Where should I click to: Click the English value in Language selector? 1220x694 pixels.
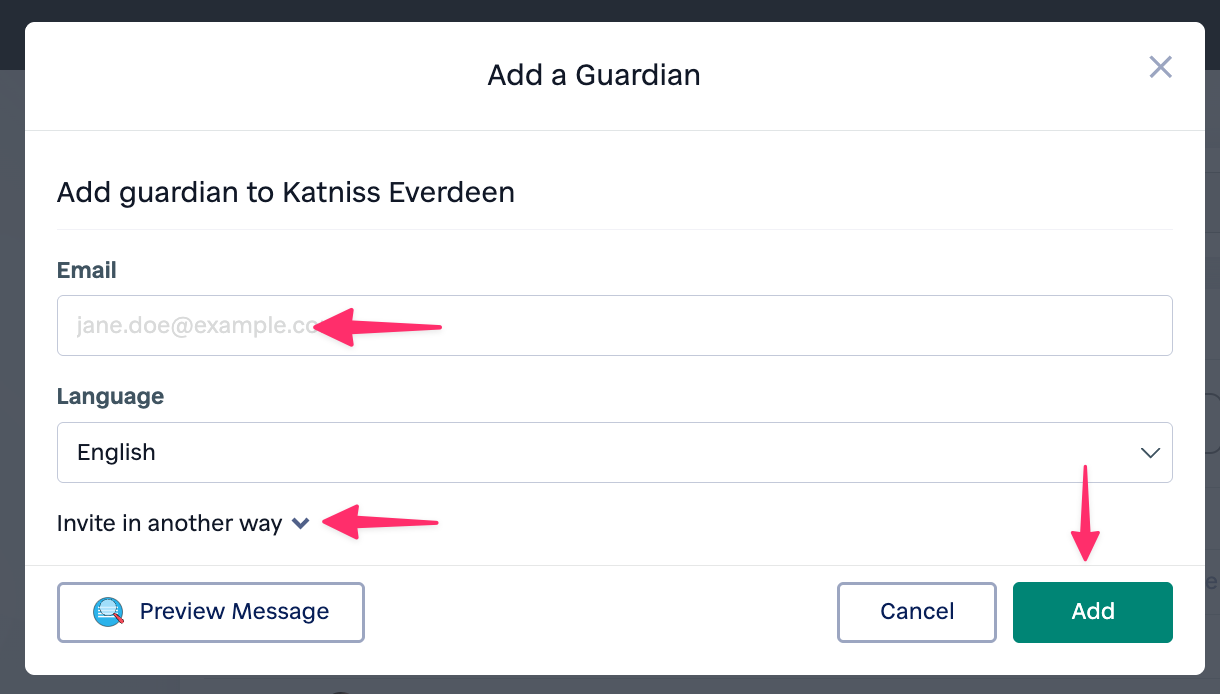(x=117, y=452)
